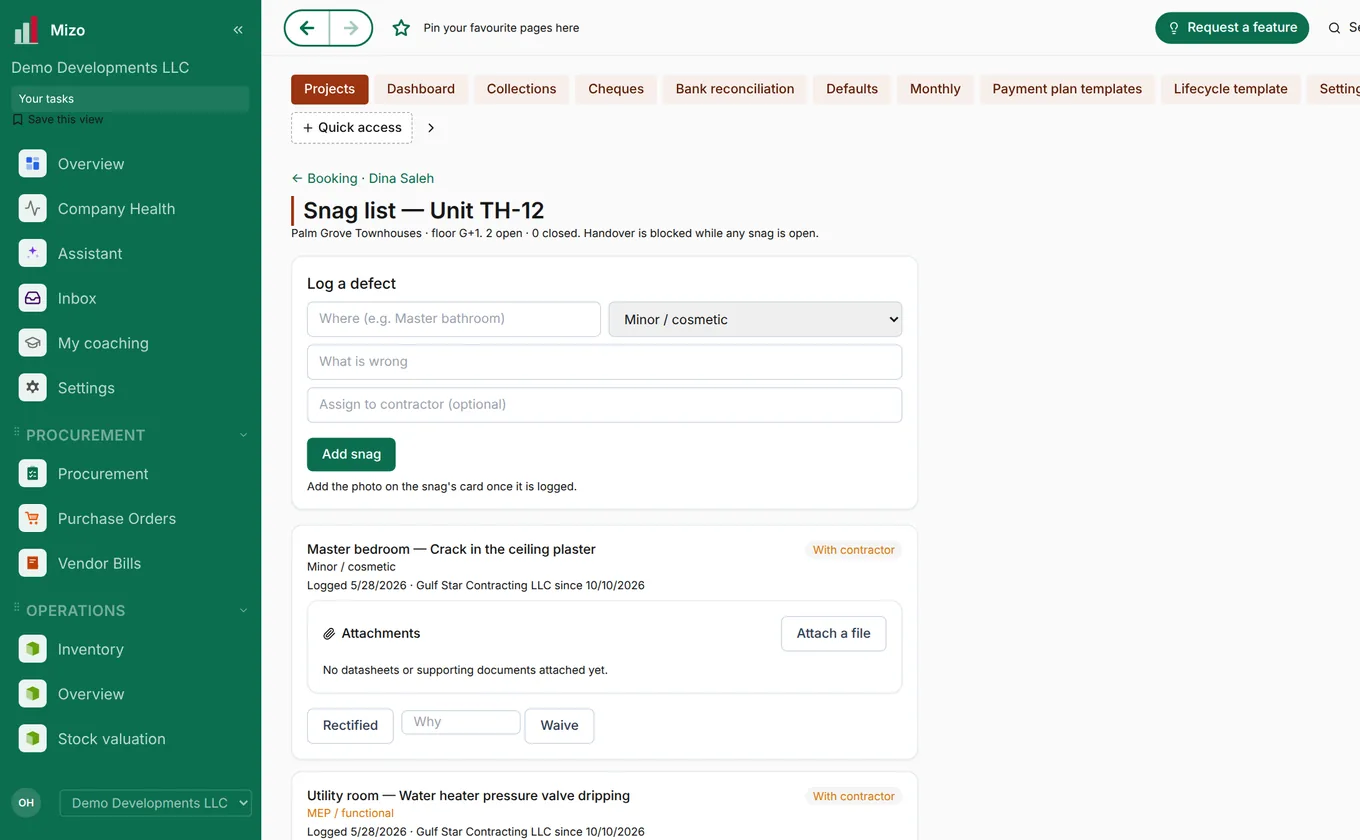Switch to the Dashboard tab
The image size is (1360, 840).
tap(421, 89)
